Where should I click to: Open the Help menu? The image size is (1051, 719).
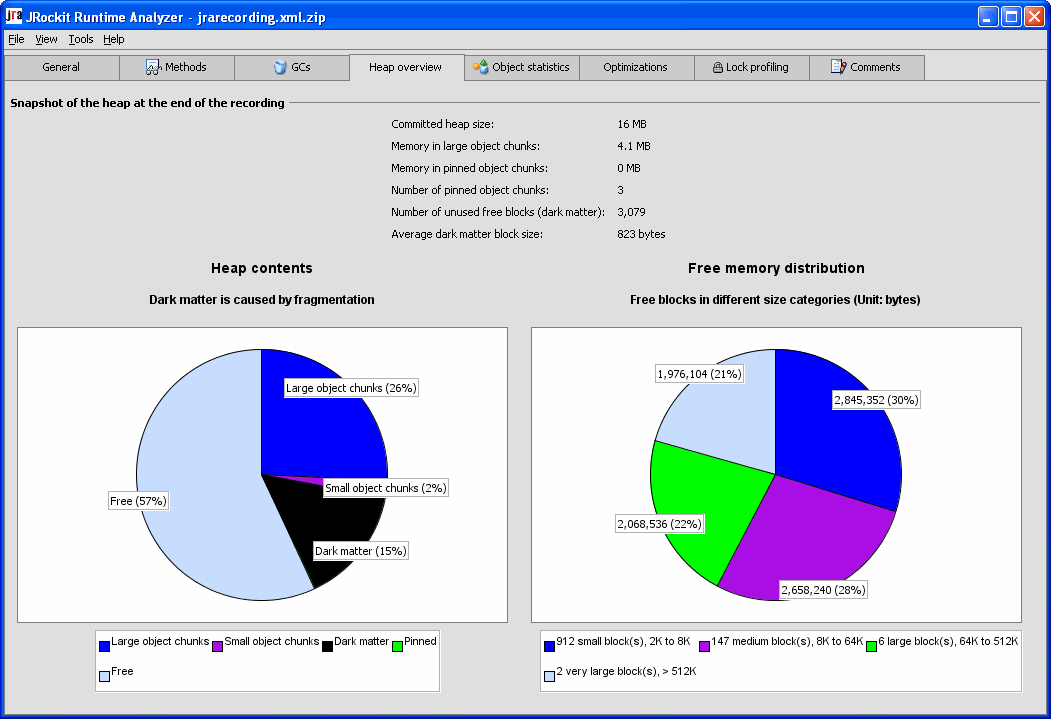pyautogui.click(x=114, y=39)
